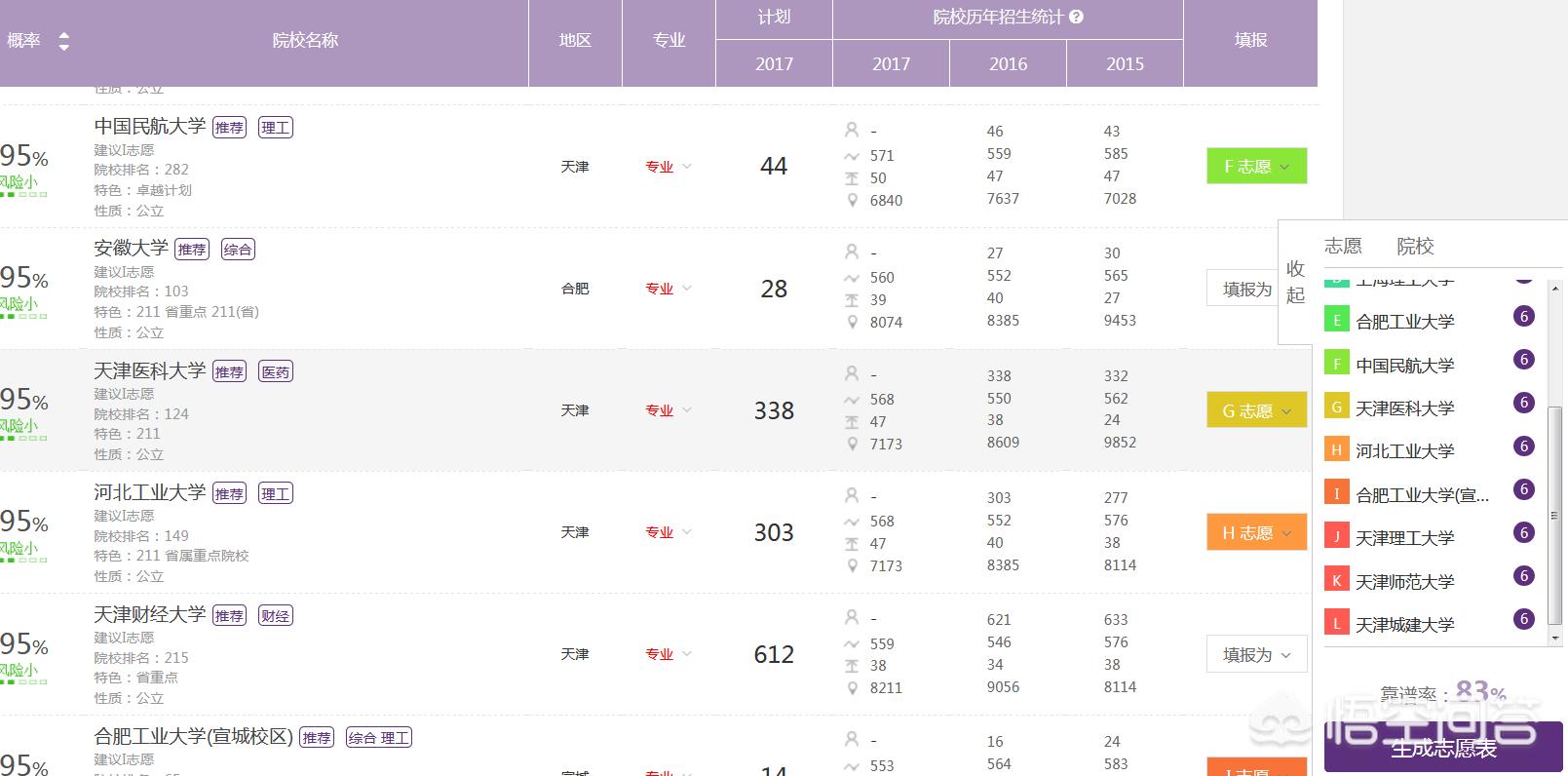
Task: Click the 6 badge beside 天津医科大学
Action: (x=1524, y=403)
